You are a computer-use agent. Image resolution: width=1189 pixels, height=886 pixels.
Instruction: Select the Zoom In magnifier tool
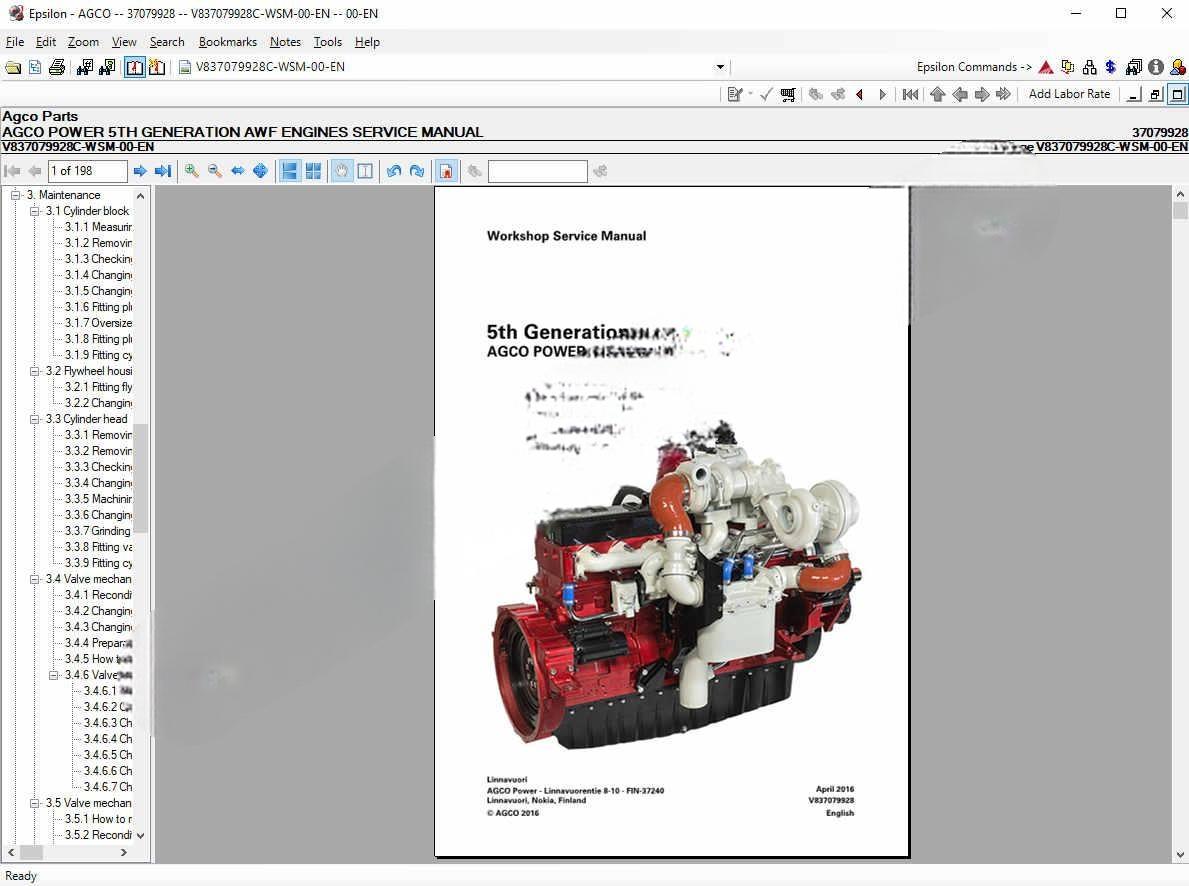click(x=191, y=170)
